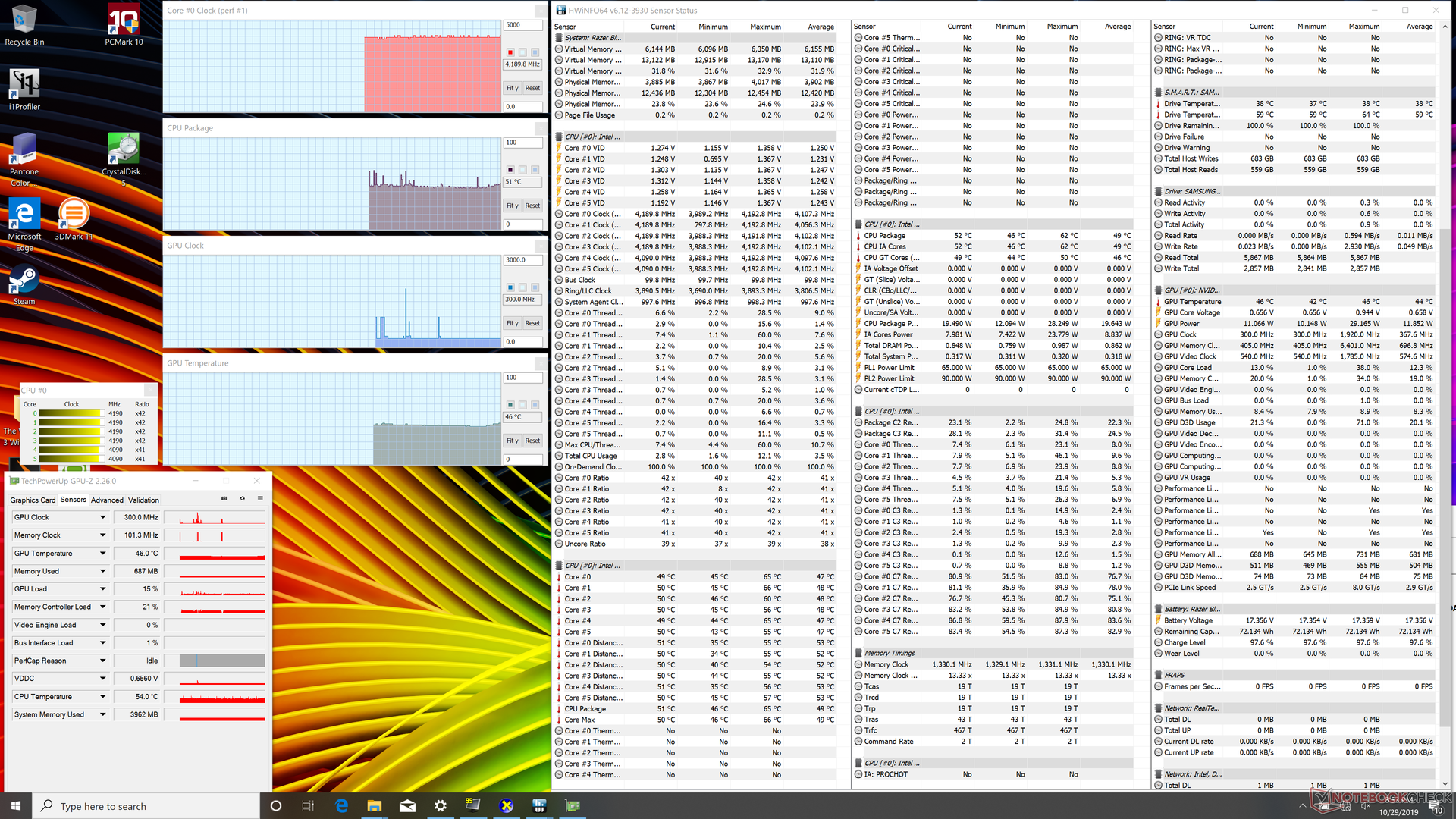The width and height of the screenshot is (1456, 819).
Task: Click the GPU-Z refresh icon
Action: click(x=243, y=498)
